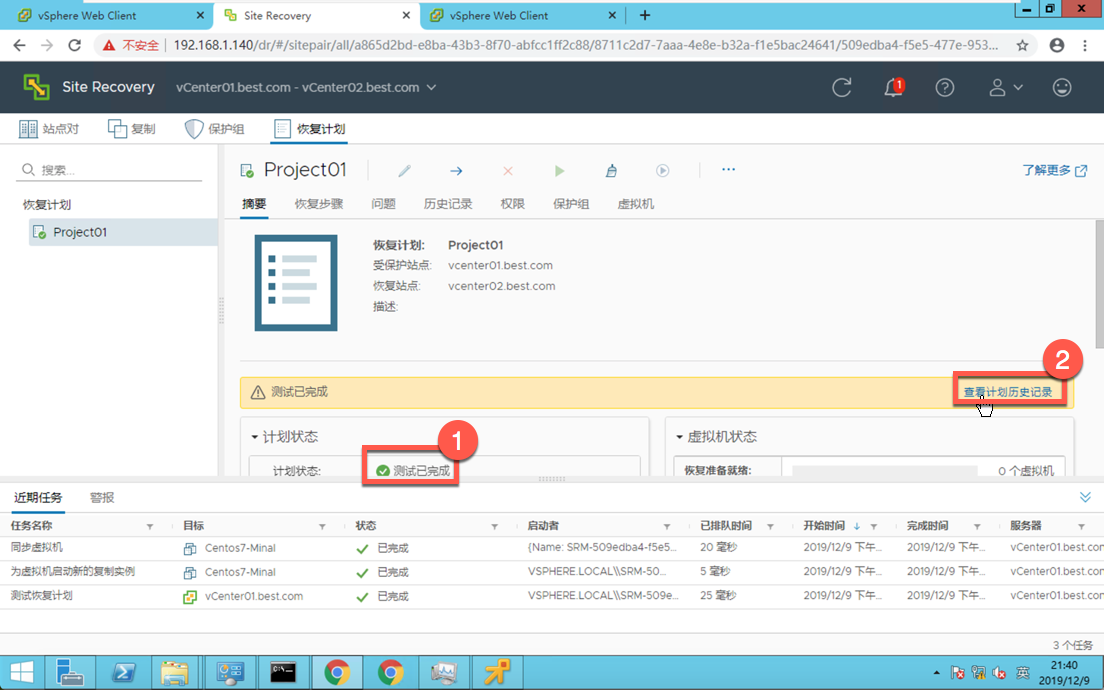This screenshot has width=1104, height=690.
Task: Collapse the 虚拟机状态 panel
Action: (679, 437)
